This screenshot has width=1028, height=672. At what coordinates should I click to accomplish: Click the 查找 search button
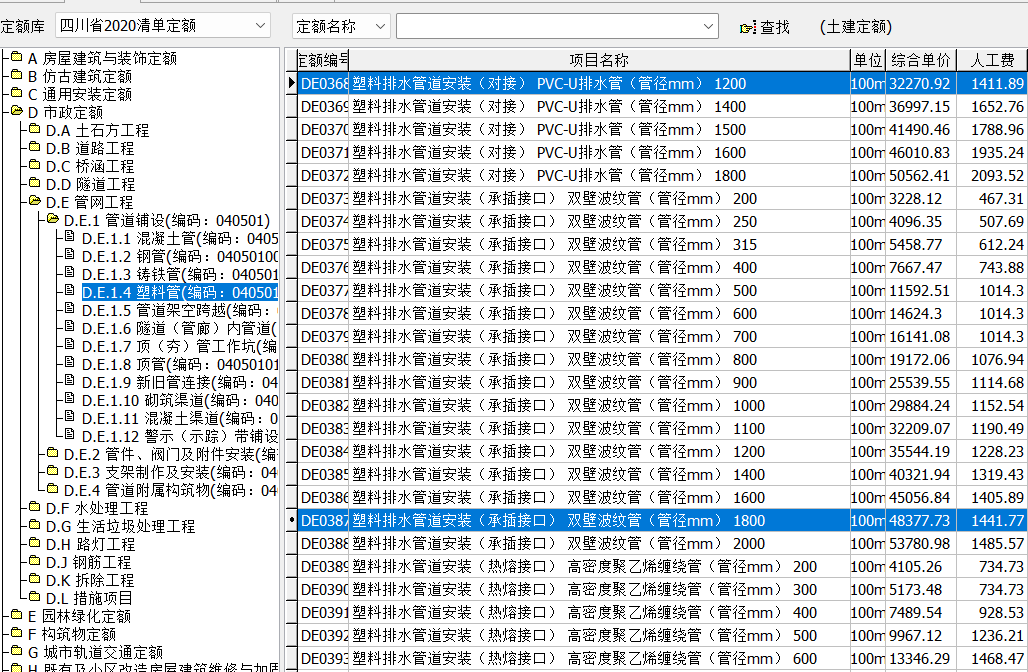point(764,27)
